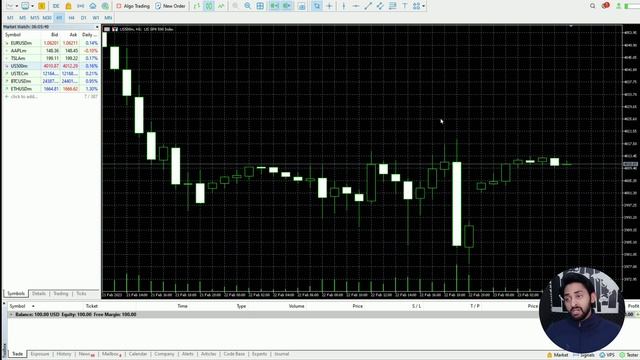
Task: Switch to W1 timeframe
Action: click(96, 18)
